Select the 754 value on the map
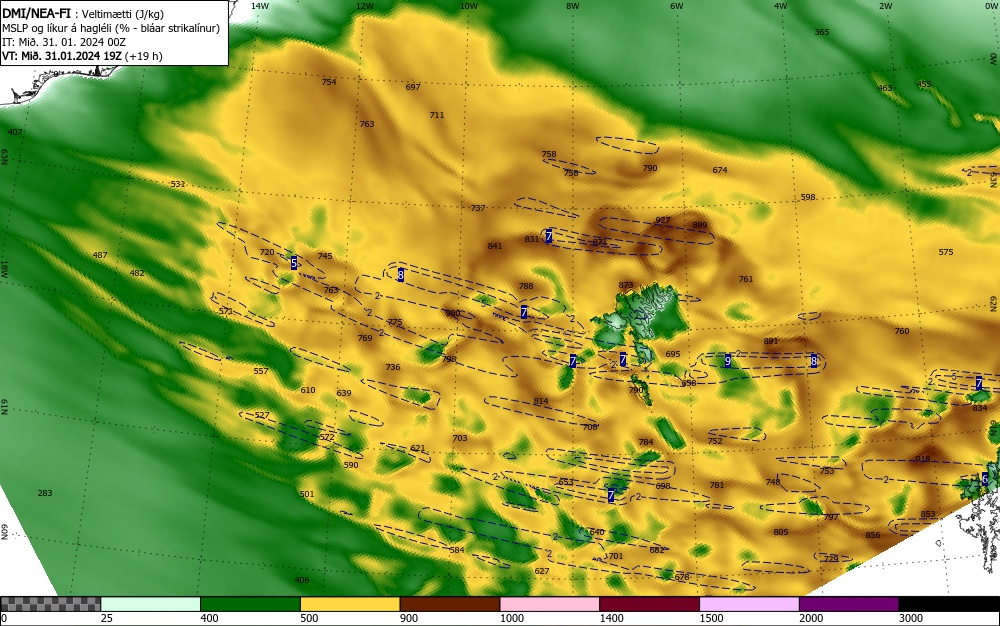 point(328,82)
